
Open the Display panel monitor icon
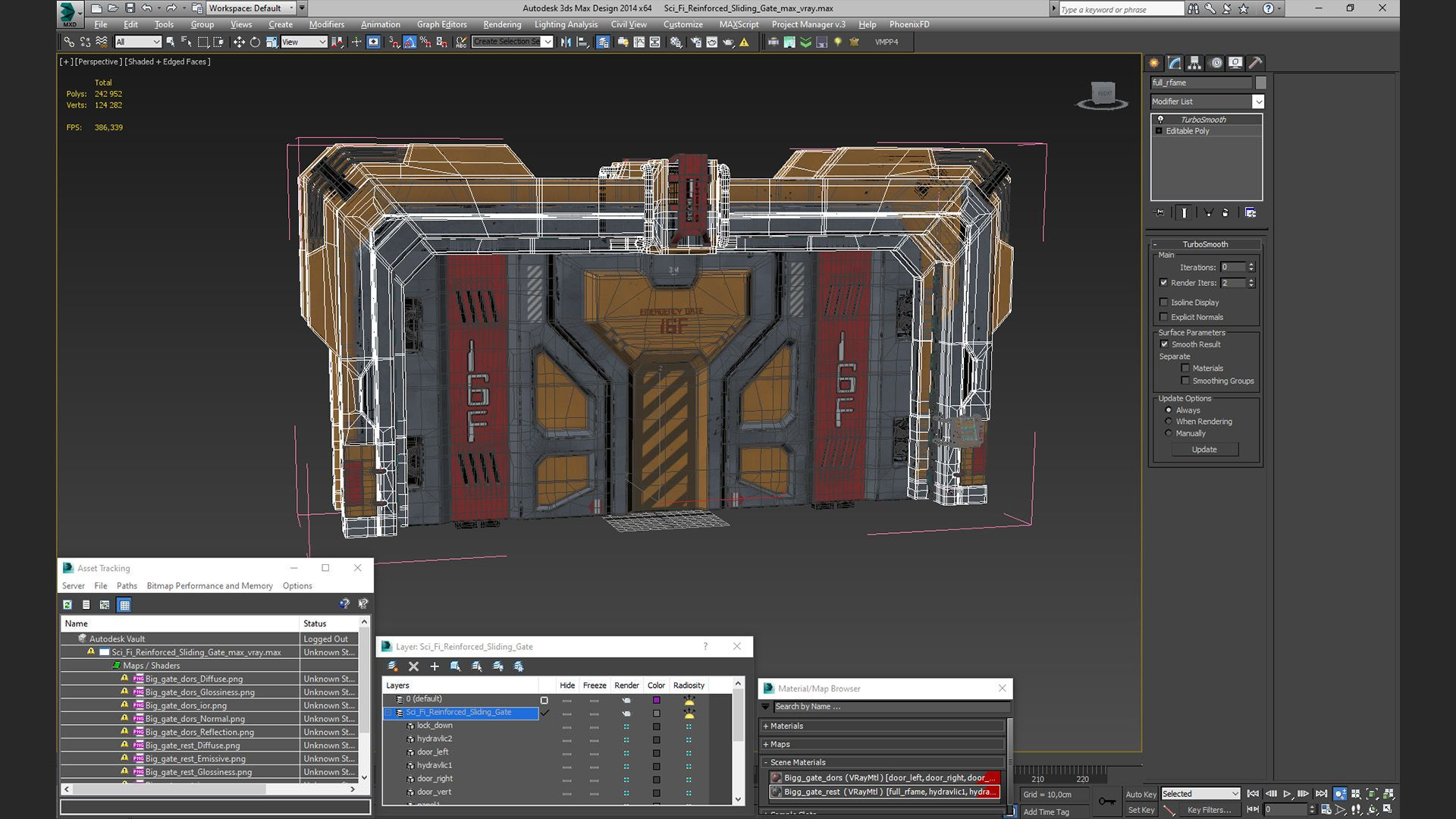coord(1235,63)
